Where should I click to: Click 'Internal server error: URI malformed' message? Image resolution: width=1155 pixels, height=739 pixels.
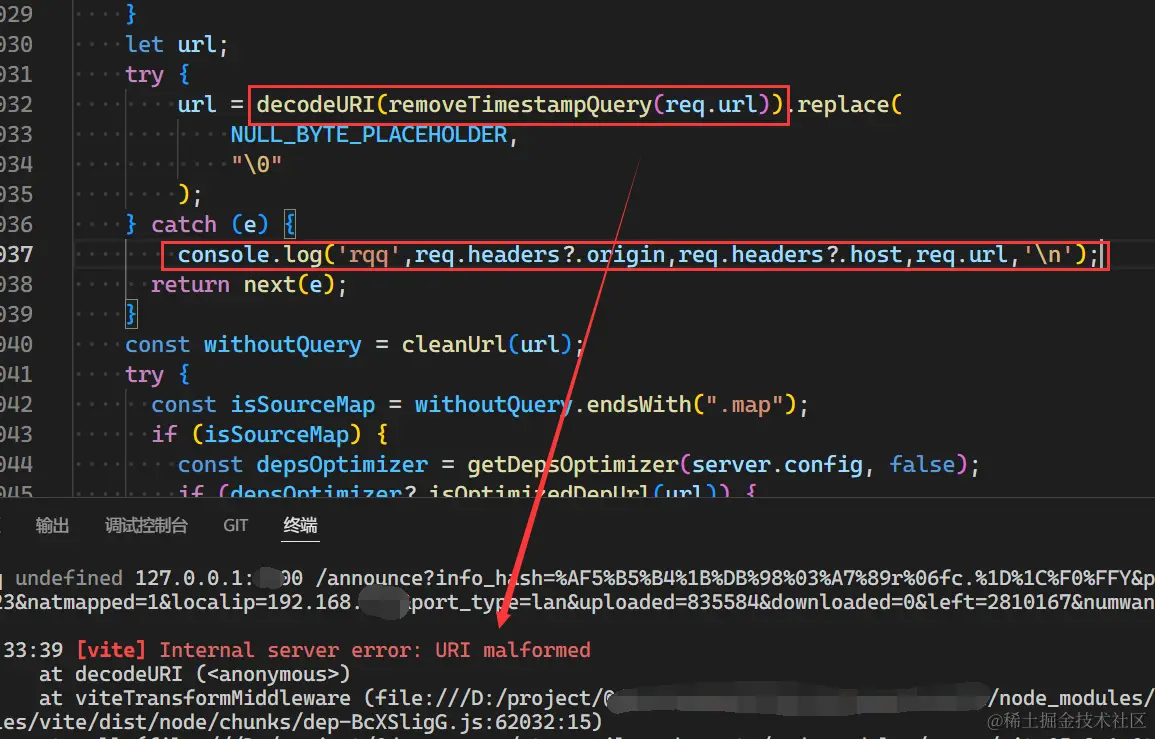[375, 650]
